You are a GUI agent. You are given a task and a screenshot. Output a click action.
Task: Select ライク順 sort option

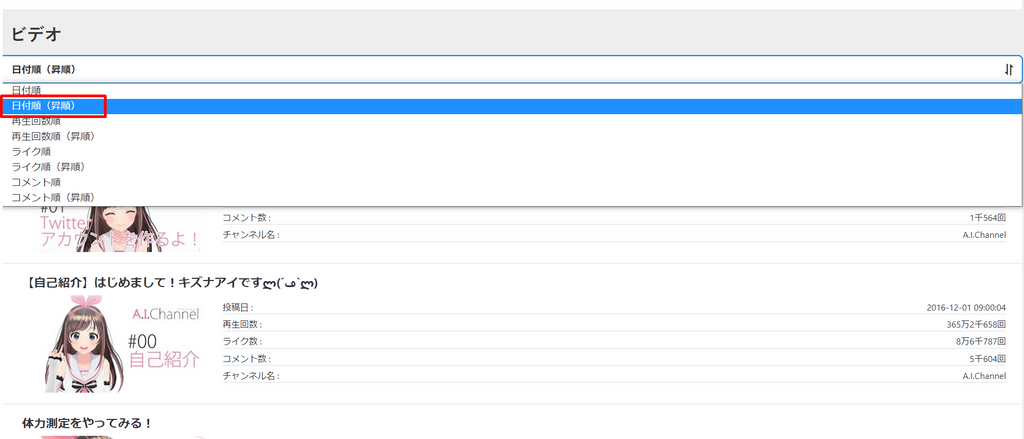(x=32, y=151)
